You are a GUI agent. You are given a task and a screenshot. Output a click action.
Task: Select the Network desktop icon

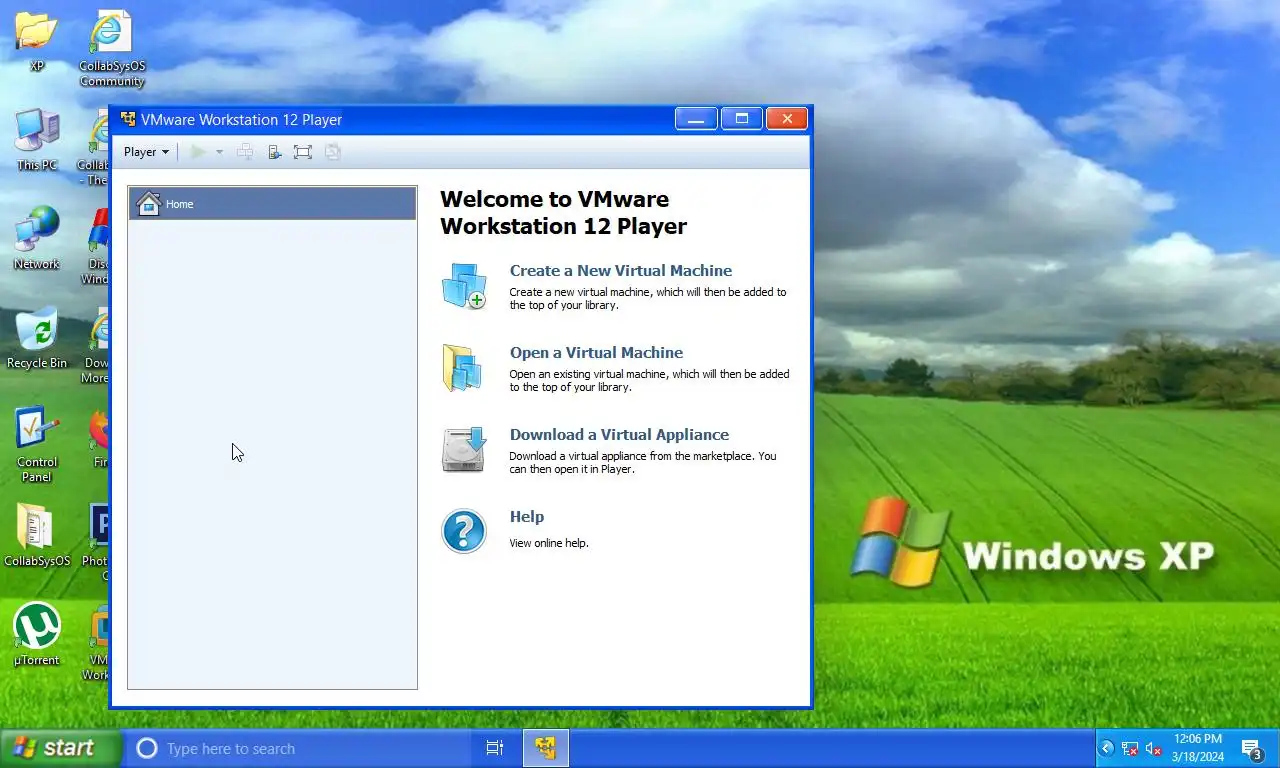[x=37, y=239]
